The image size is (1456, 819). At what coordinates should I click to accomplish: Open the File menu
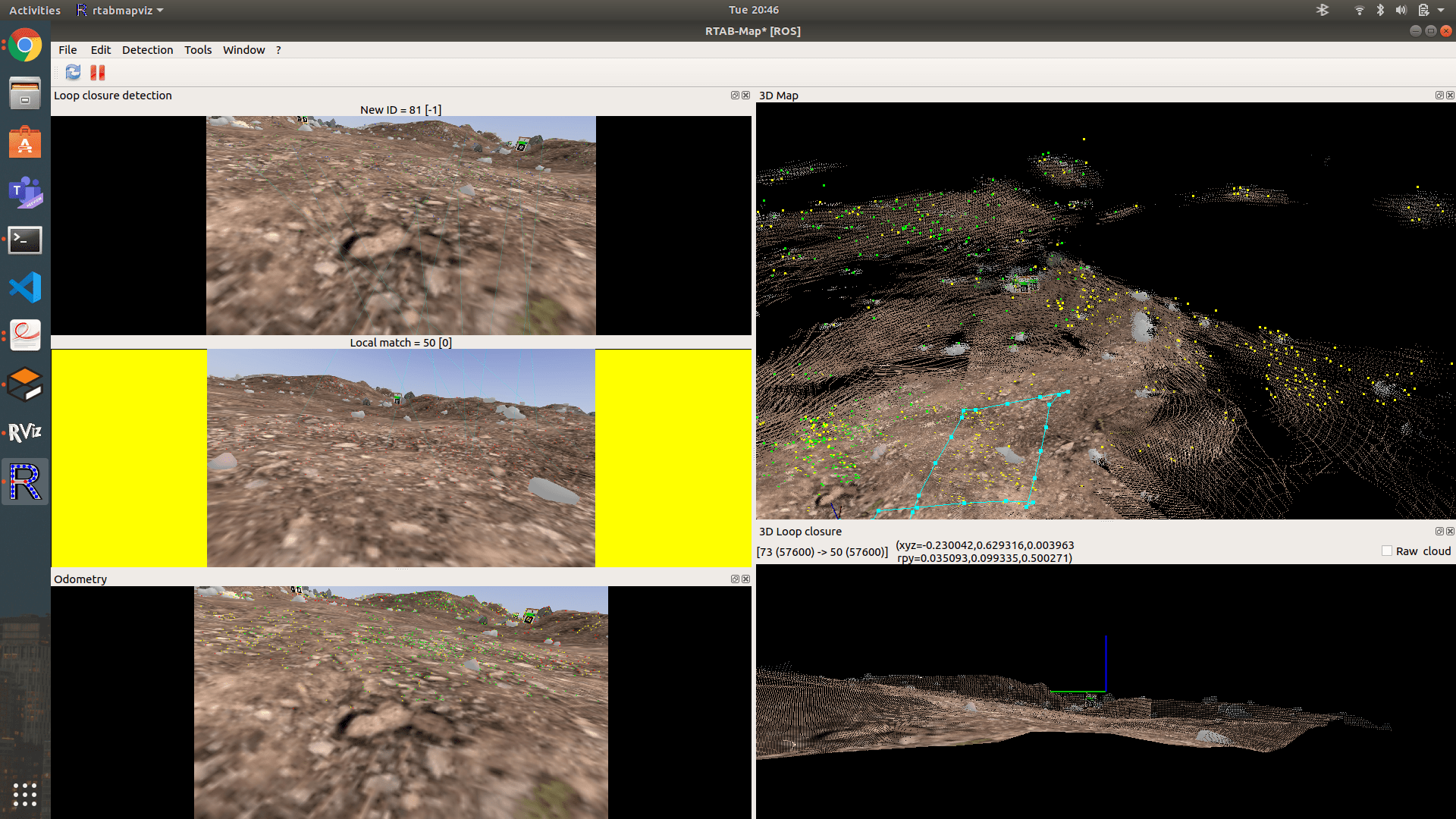click(67, 50)
